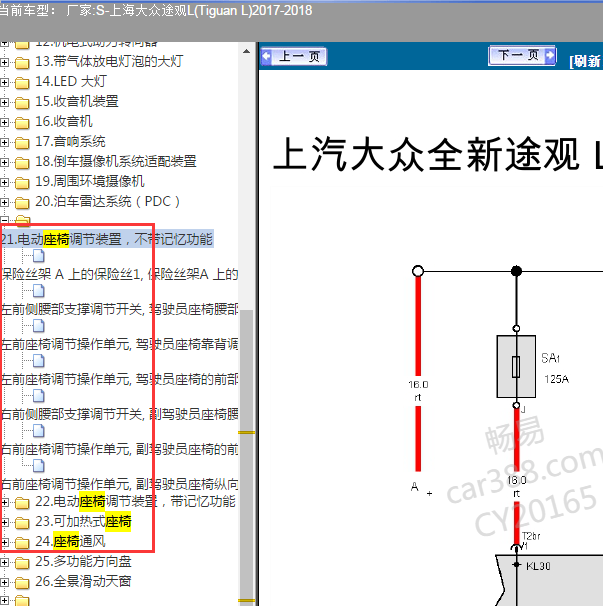The height and width of the screenshot is (606, 603).
Task: Click the folder icon of 20.泊车雷达系统（PDC）
Action: (22, 203)
